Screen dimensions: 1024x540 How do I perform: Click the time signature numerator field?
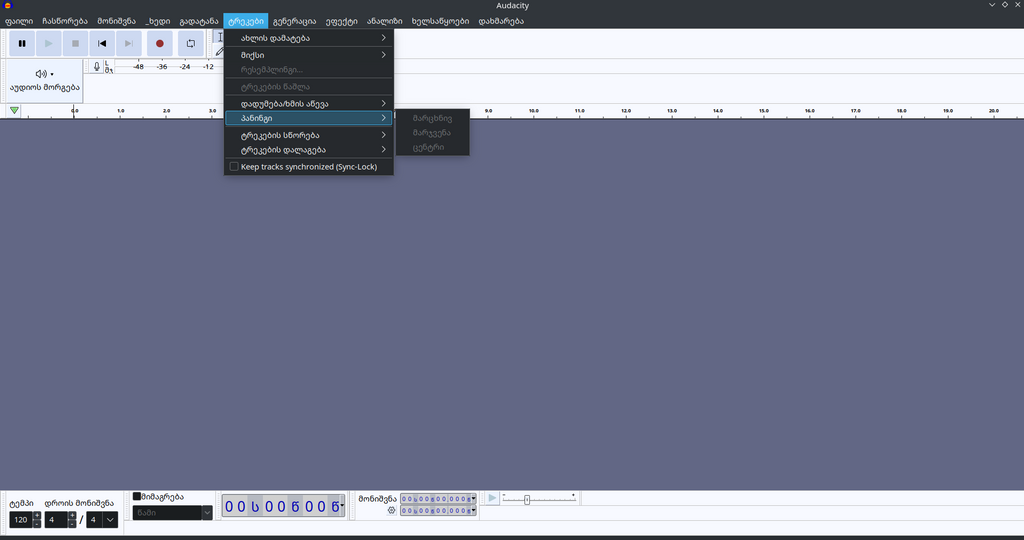(56, 520)
